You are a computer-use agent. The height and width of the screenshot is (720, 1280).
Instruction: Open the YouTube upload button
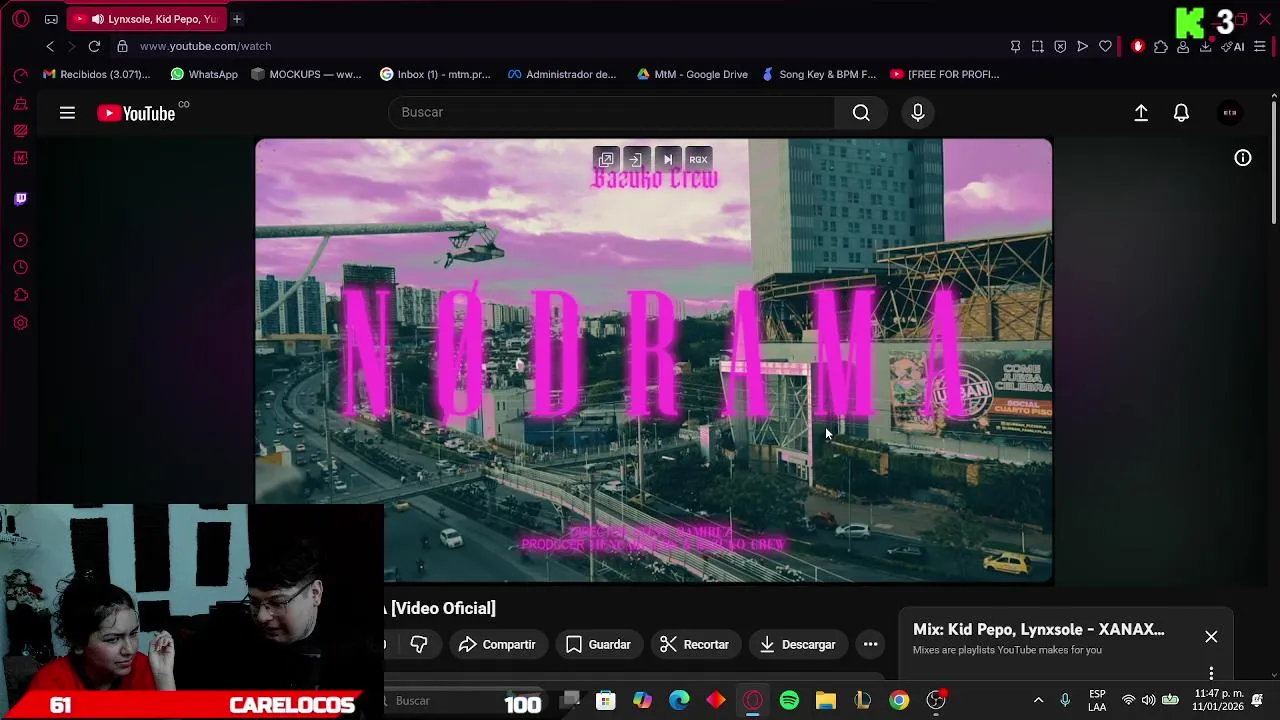pyautogui.click(x=1141, y=113)
